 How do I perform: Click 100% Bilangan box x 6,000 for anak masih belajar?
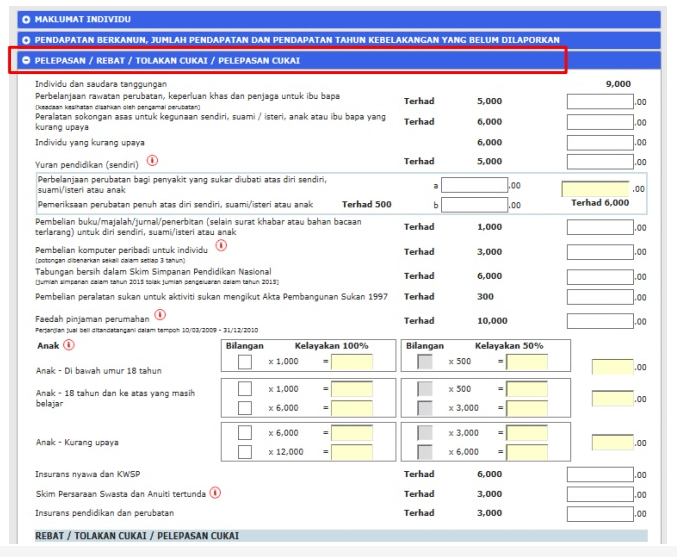[245, 408]
